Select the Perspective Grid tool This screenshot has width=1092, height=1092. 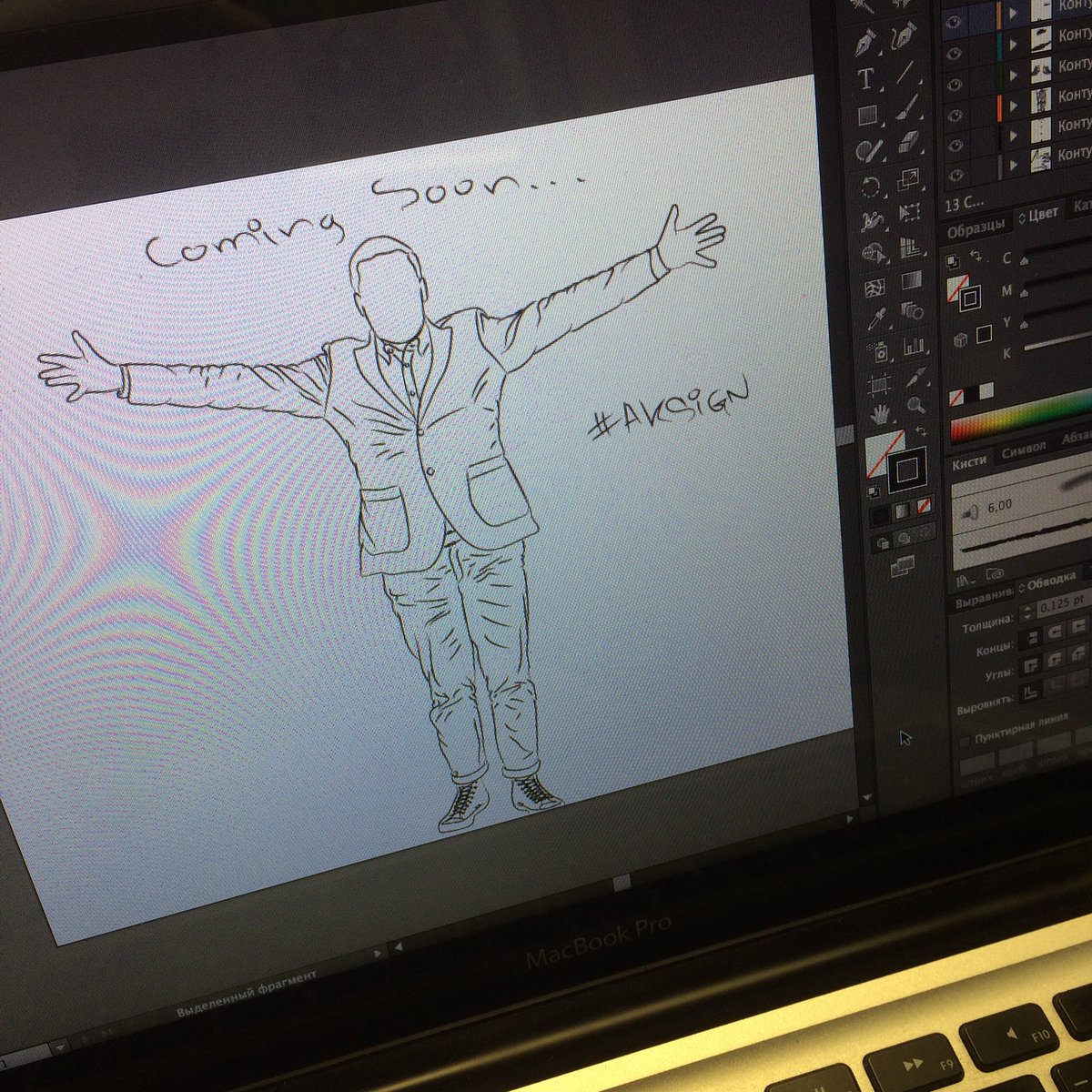click(911, 247)
